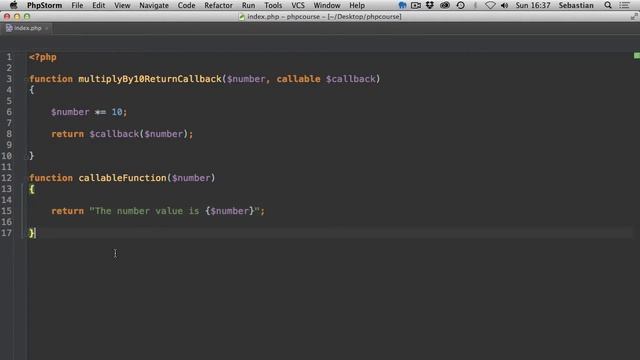This screenshot has height=360, width=640.
Task: Click the green inspection status indicator
Action: click(637, 56)
